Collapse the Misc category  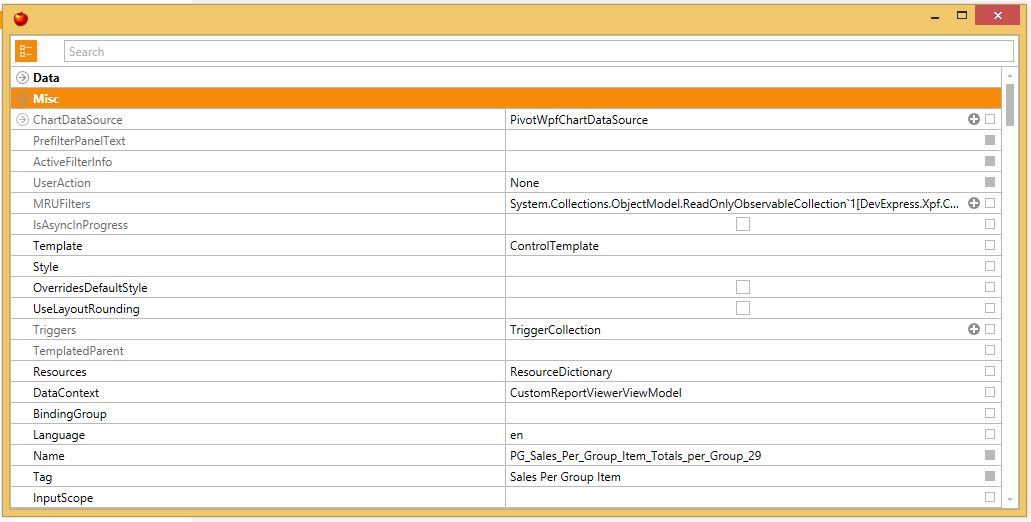pos(22,99)
